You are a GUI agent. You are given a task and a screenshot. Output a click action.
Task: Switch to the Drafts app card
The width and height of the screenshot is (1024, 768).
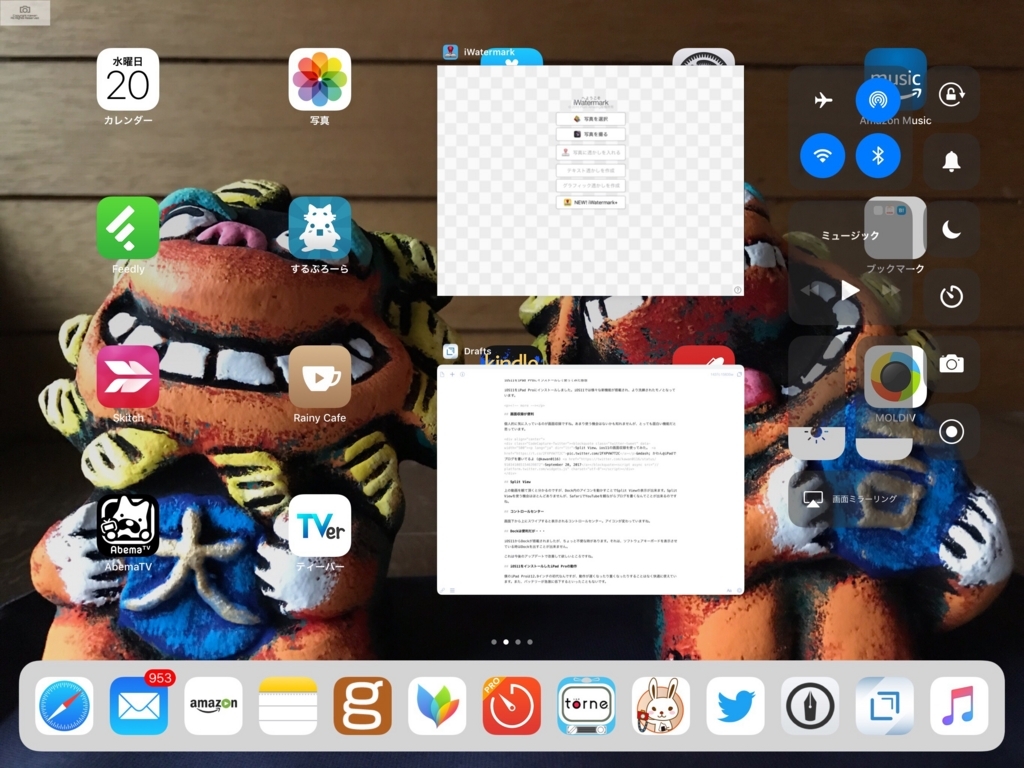590,479
